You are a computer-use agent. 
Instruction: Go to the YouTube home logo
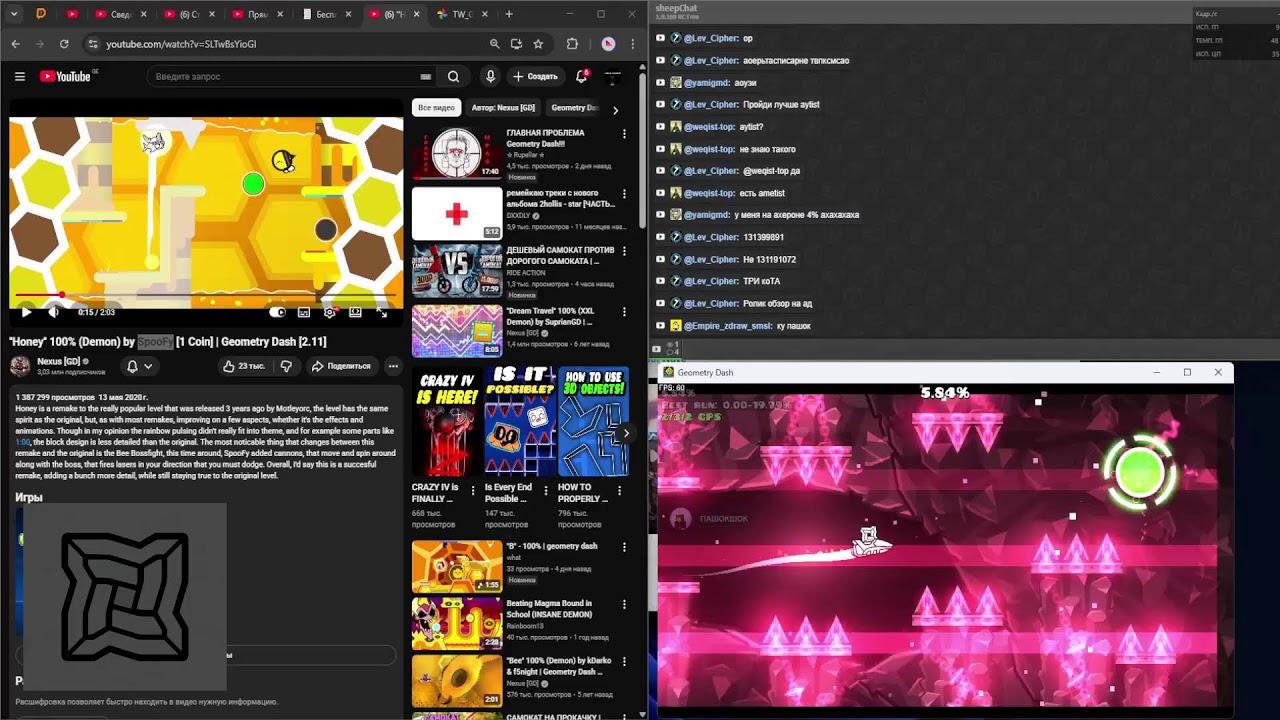click(x=66, y=76)
